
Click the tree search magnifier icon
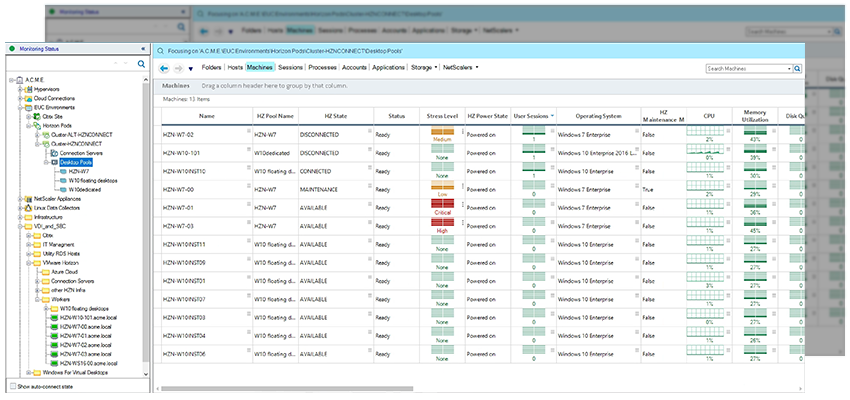tap(141, 64)
